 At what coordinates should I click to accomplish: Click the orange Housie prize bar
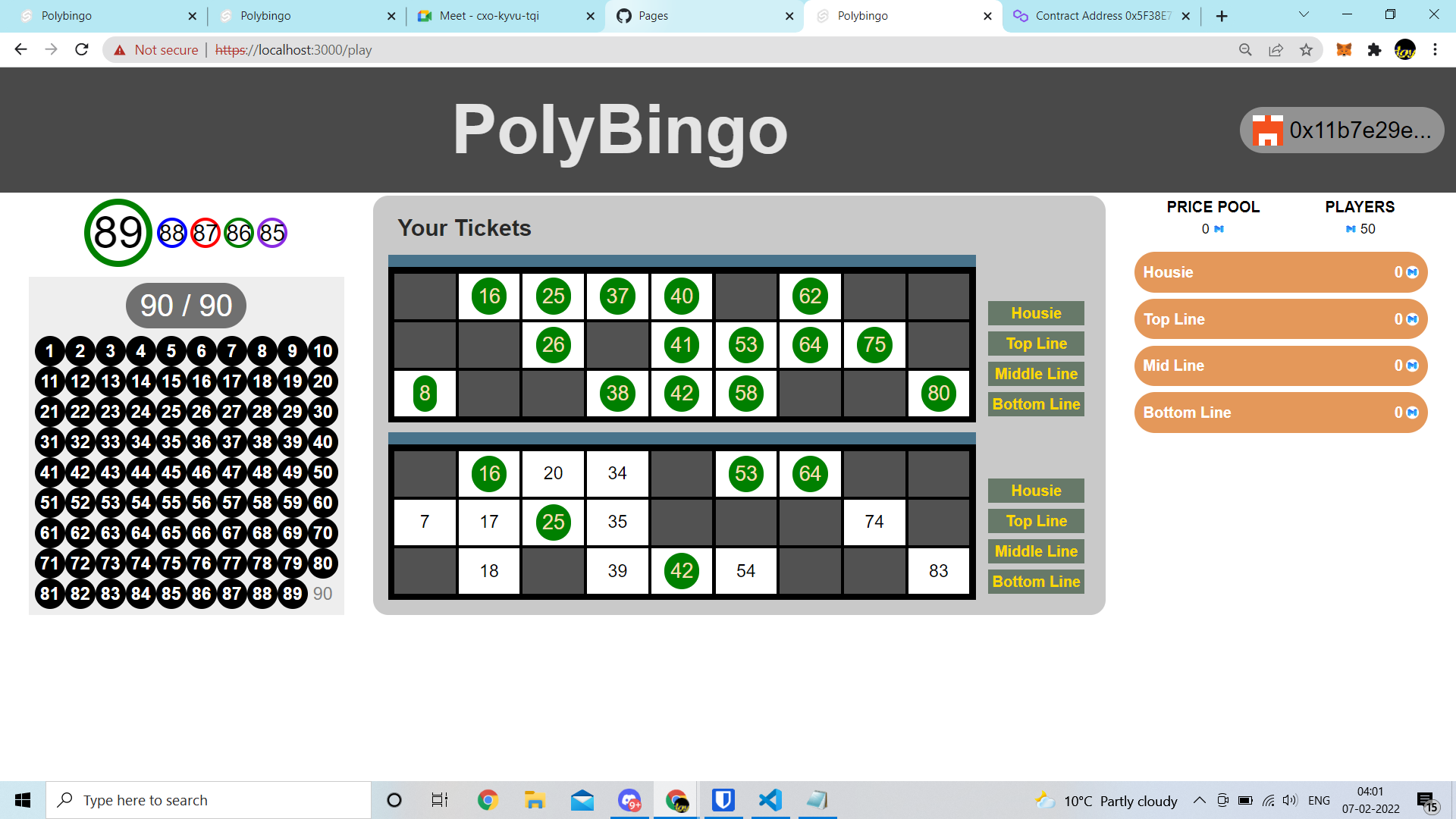pos(1281,272)
